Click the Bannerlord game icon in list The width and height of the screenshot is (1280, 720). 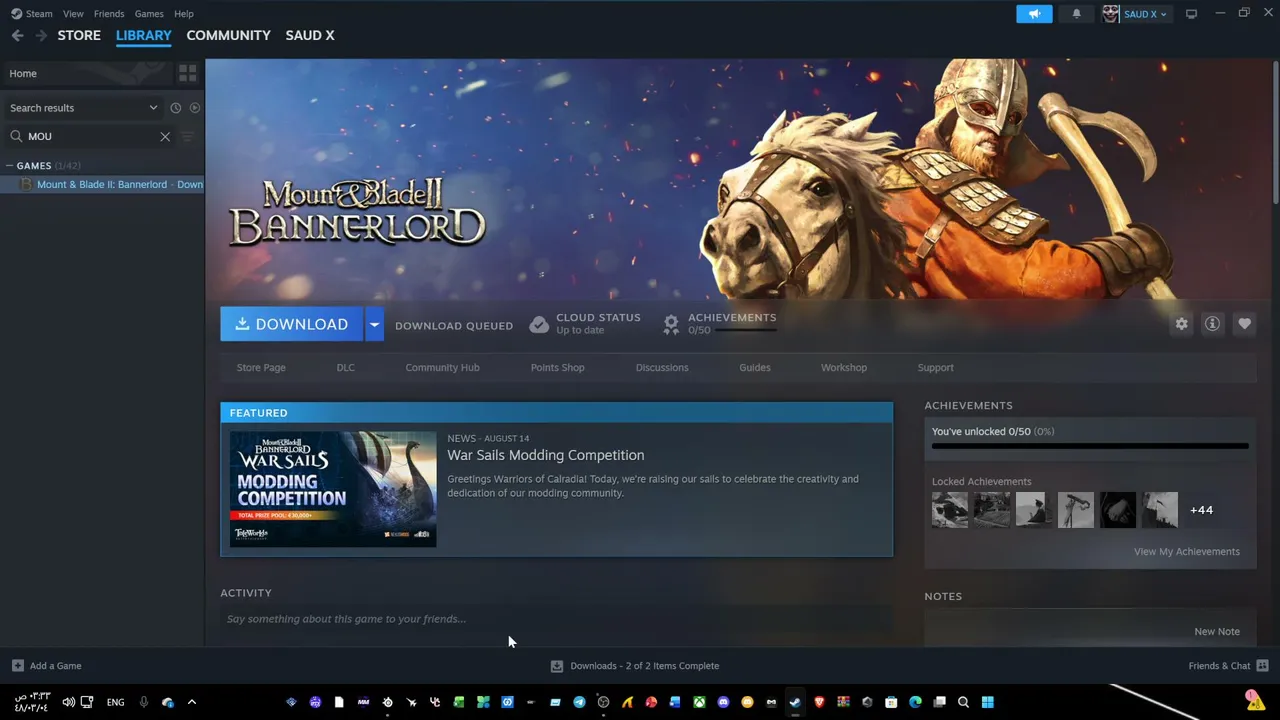point(26,184)
